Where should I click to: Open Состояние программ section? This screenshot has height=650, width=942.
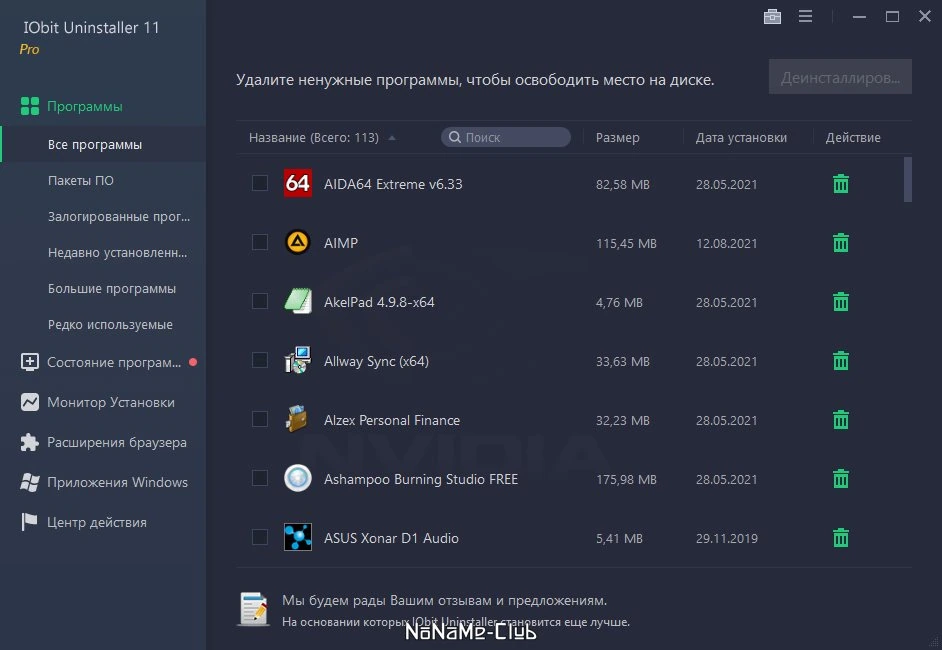click(x=114, y=362)
